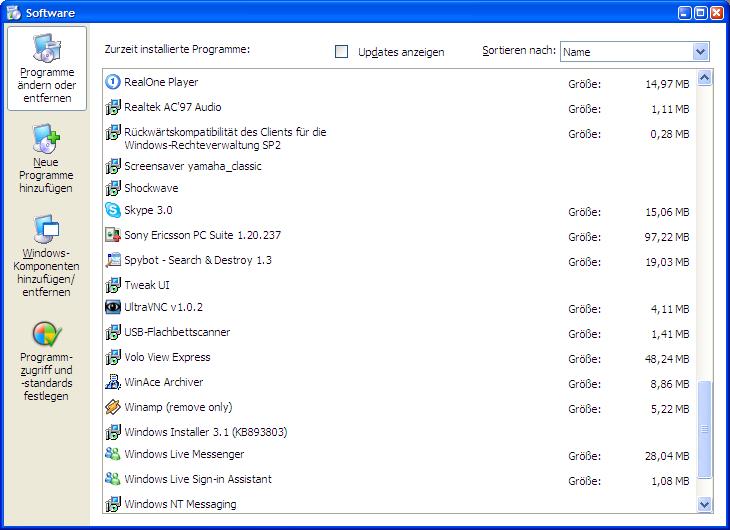The image size is (730, 530).
Task: Select WinAce Archiver entry
Action: tap(164, 382)
